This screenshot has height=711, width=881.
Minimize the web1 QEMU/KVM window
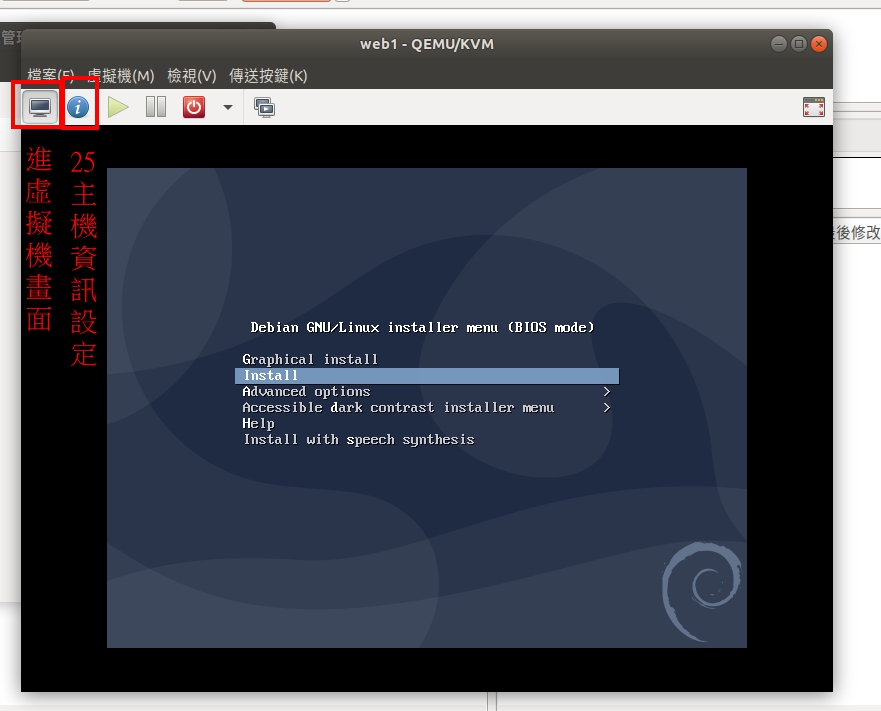pos(778,44)
